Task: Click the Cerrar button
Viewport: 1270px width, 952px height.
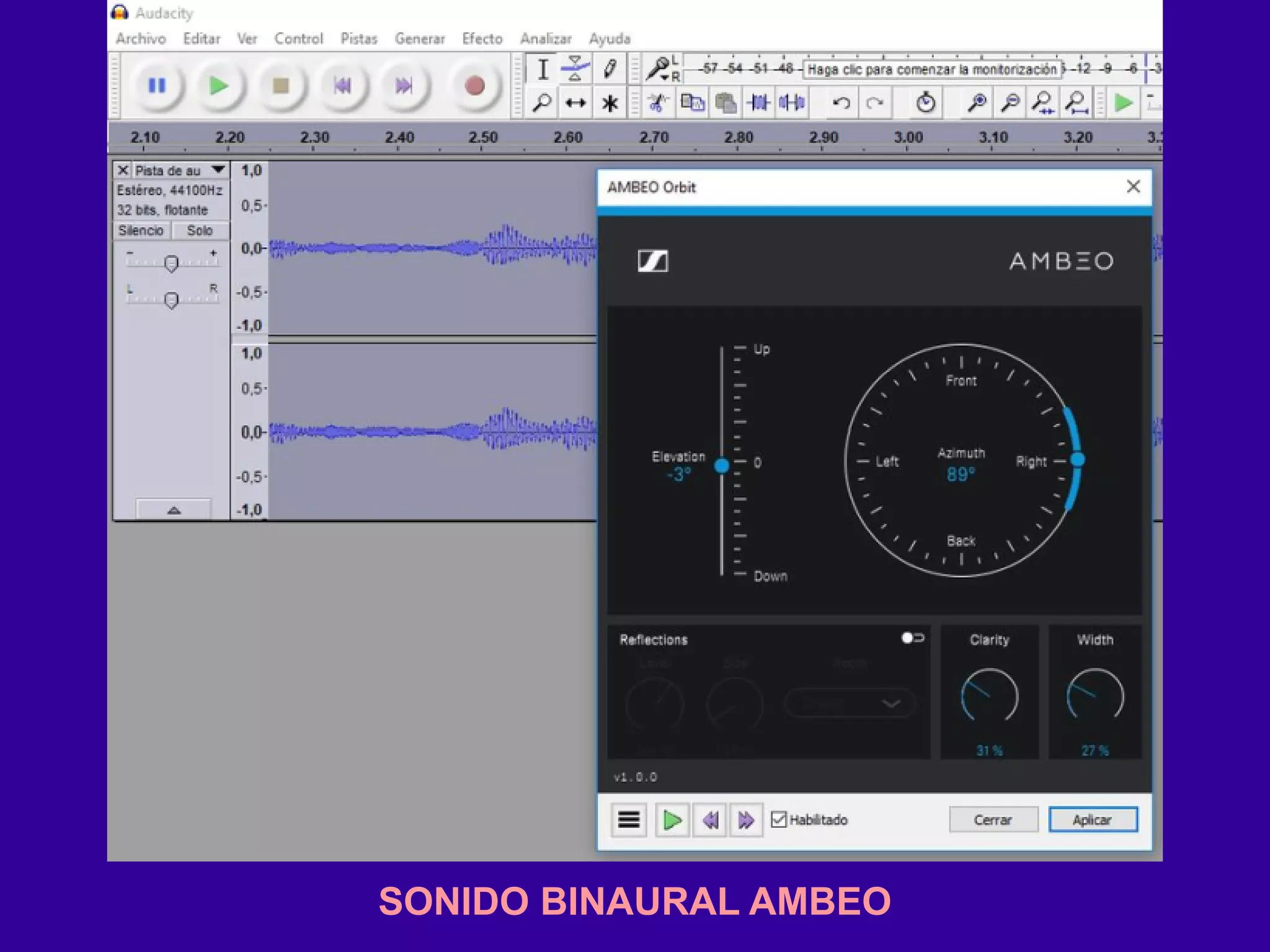Action: coord(993,819)
